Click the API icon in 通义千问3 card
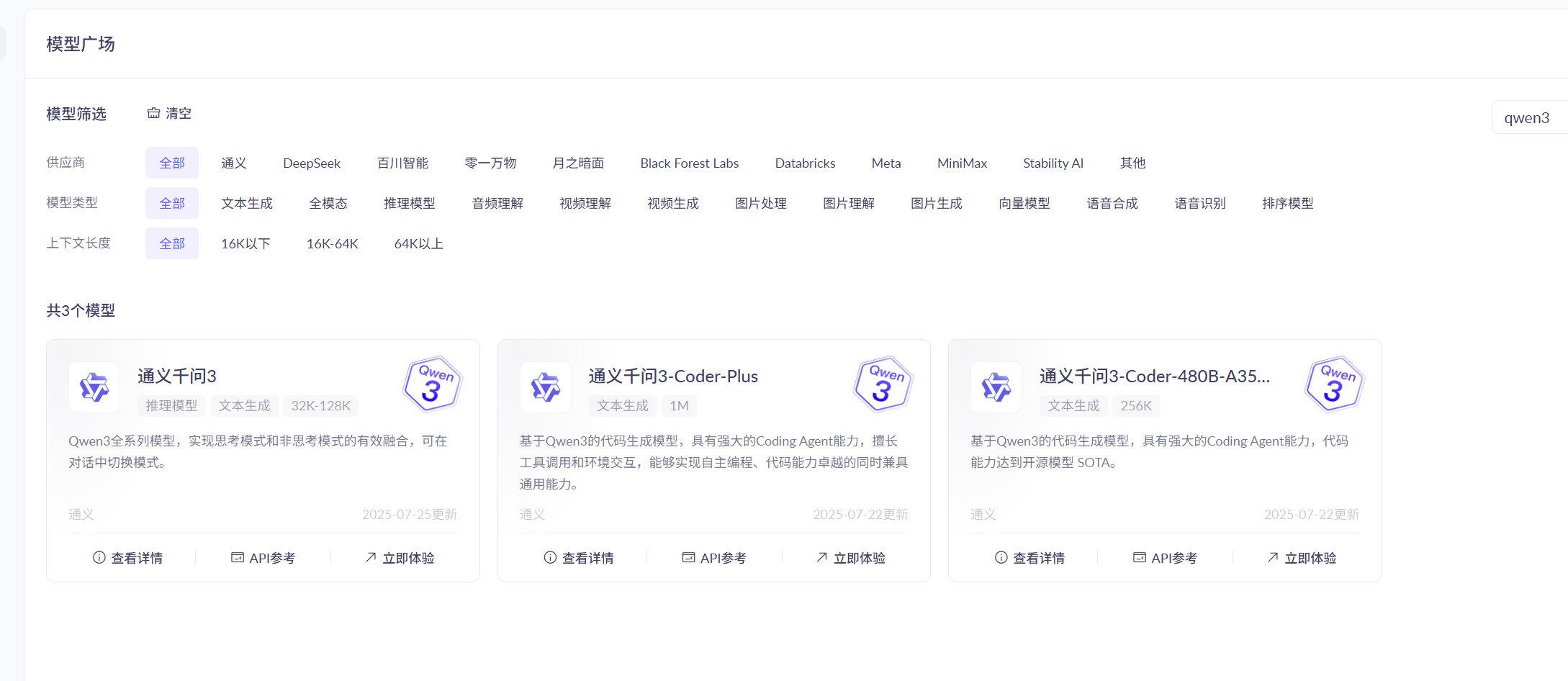1568x681 pixels. click(238, 557)
